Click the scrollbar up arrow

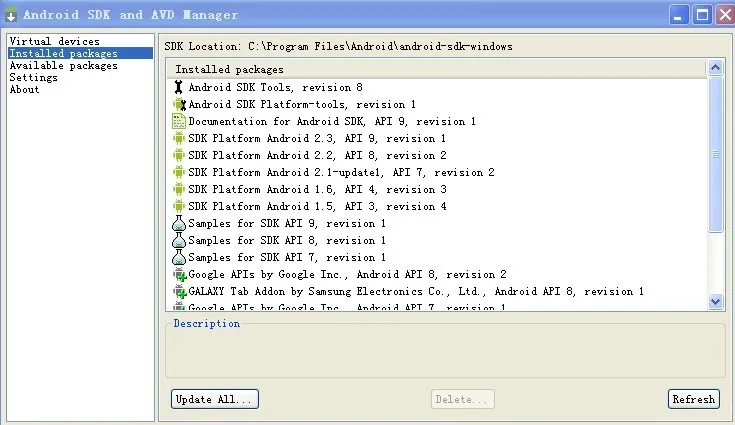[x=715, y=68]
